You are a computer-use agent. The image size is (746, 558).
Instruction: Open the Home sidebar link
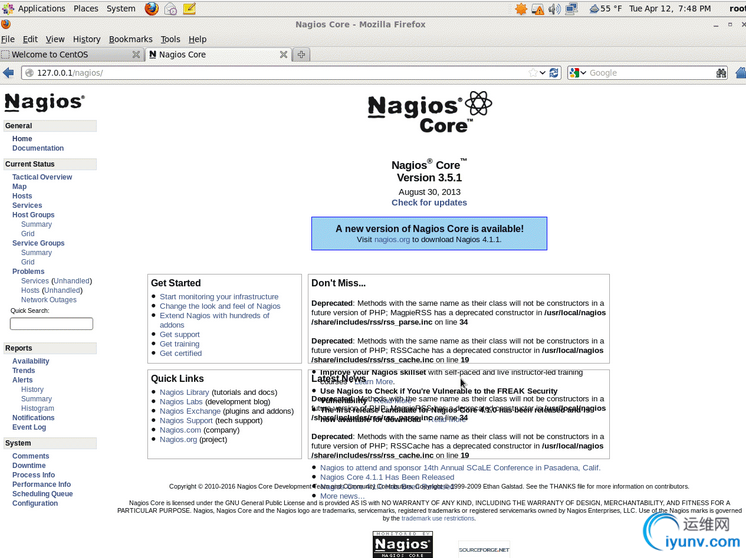click(x=22, y=138)
